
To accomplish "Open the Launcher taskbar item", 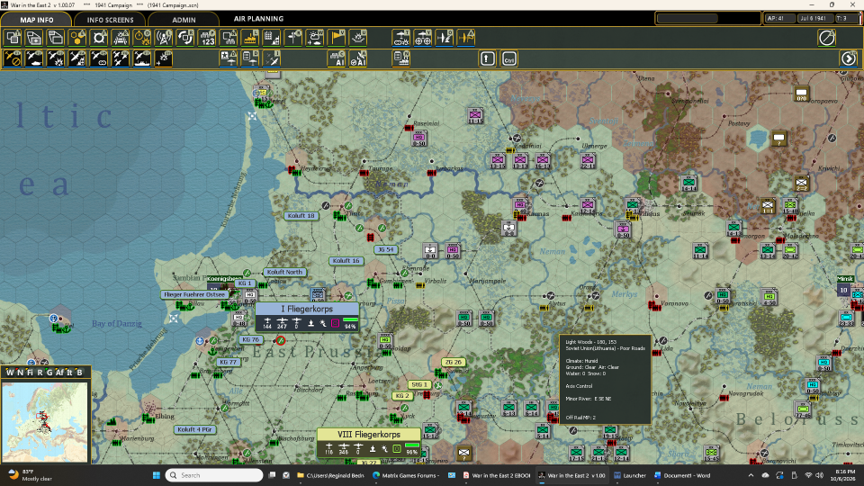I will tap(629, 475).
